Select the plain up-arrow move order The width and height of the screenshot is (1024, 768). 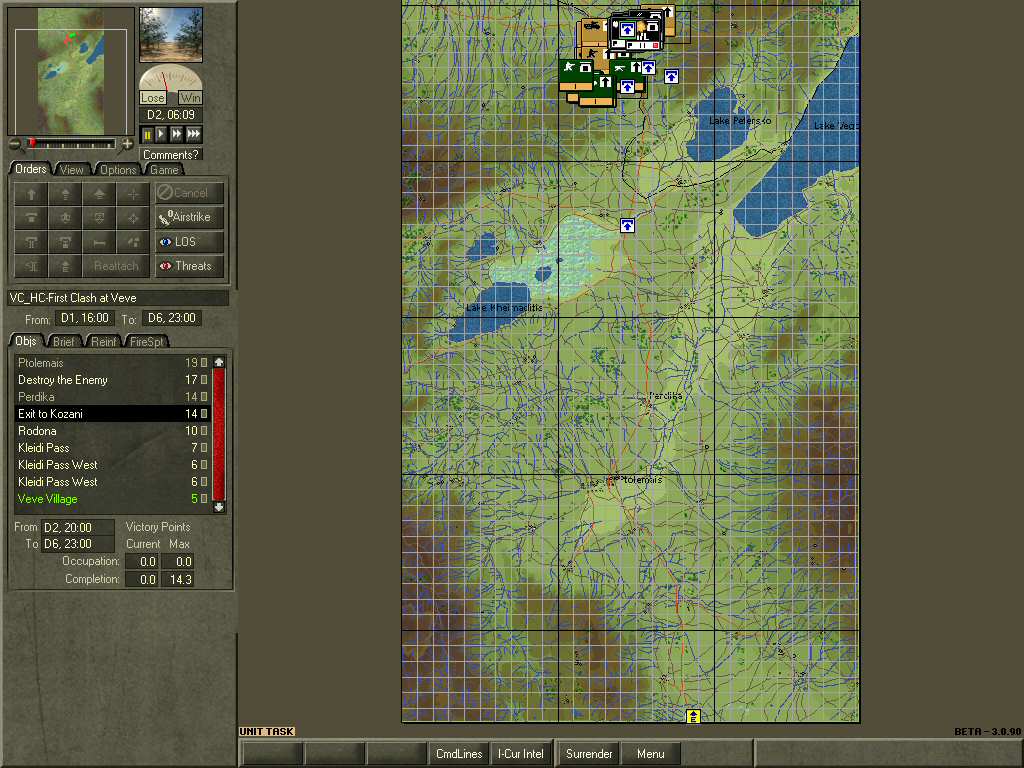coord(31,193)
